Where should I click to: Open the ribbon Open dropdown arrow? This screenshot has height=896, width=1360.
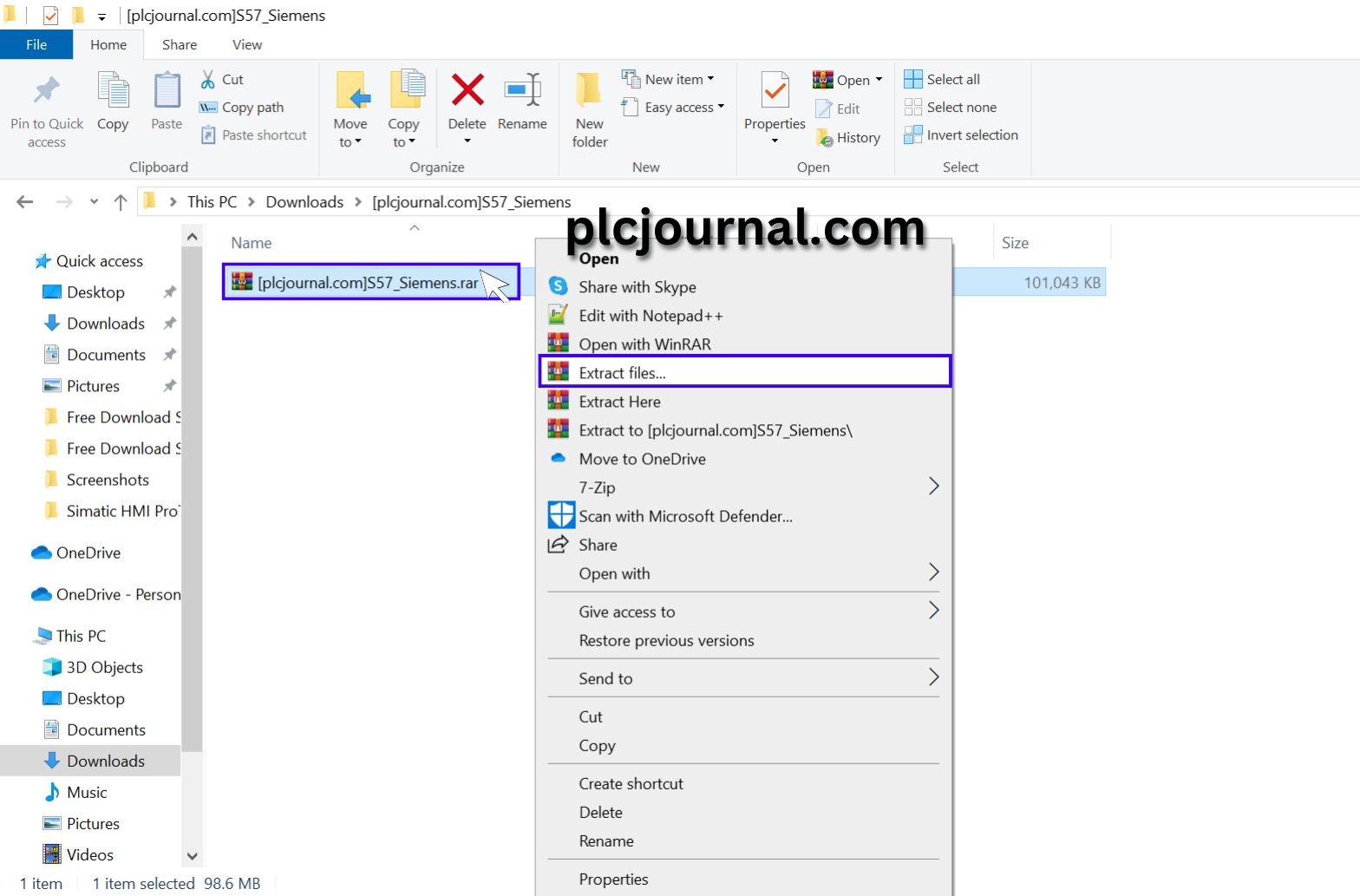[x=879, y=79]
